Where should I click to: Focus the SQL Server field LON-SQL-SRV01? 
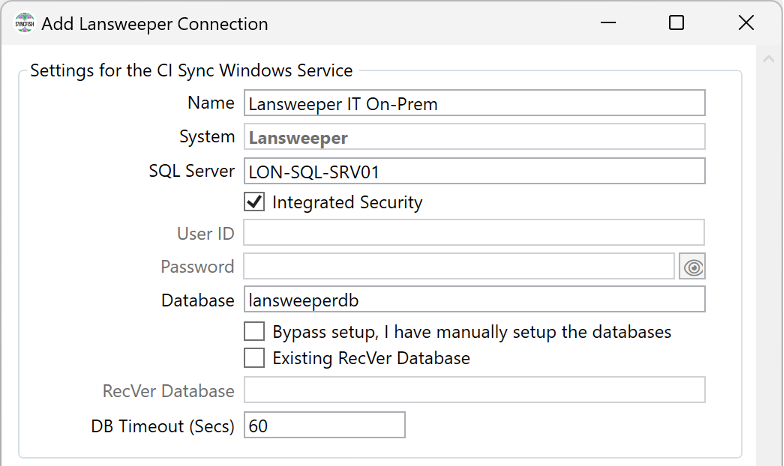(474, 171)
